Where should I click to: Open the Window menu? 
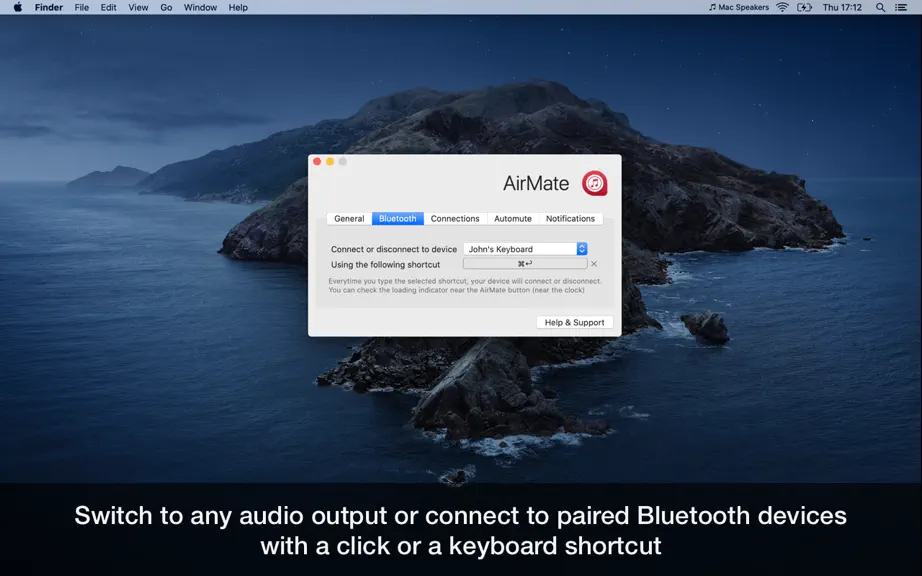[200, 7]
